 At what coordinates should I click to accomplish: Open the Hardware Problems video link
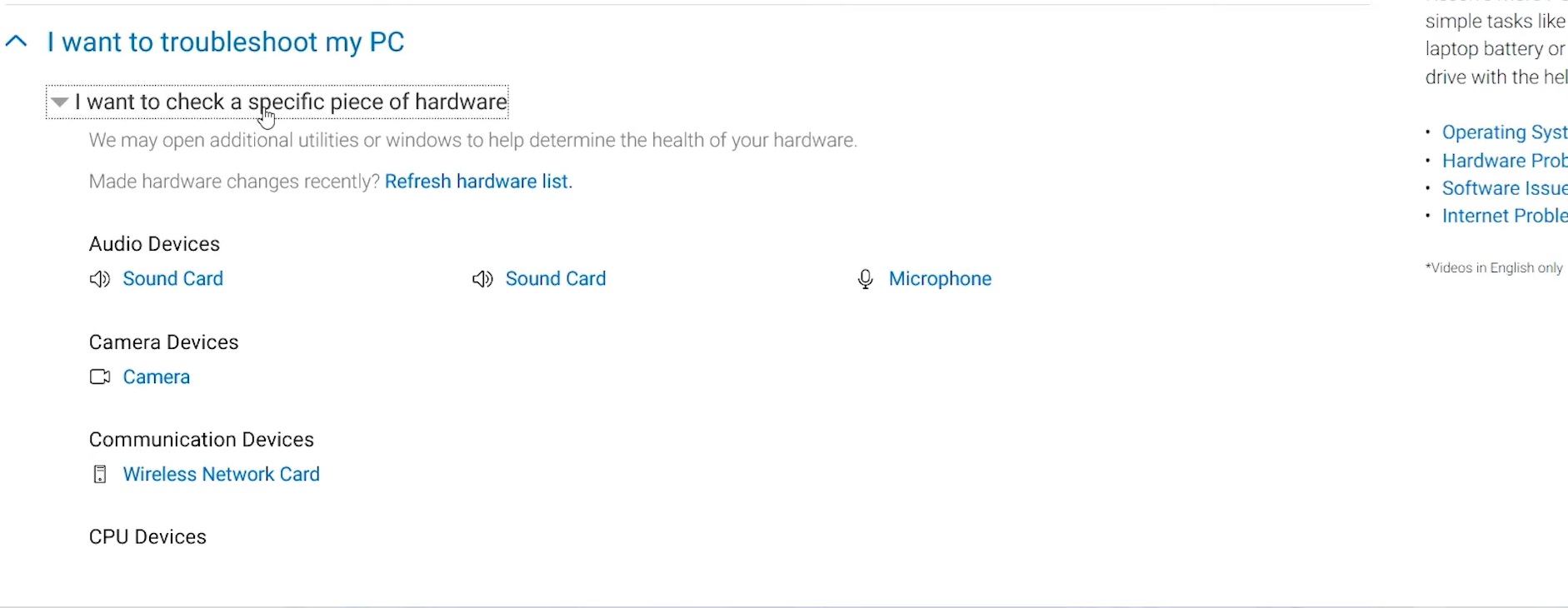pos(1504,161)
